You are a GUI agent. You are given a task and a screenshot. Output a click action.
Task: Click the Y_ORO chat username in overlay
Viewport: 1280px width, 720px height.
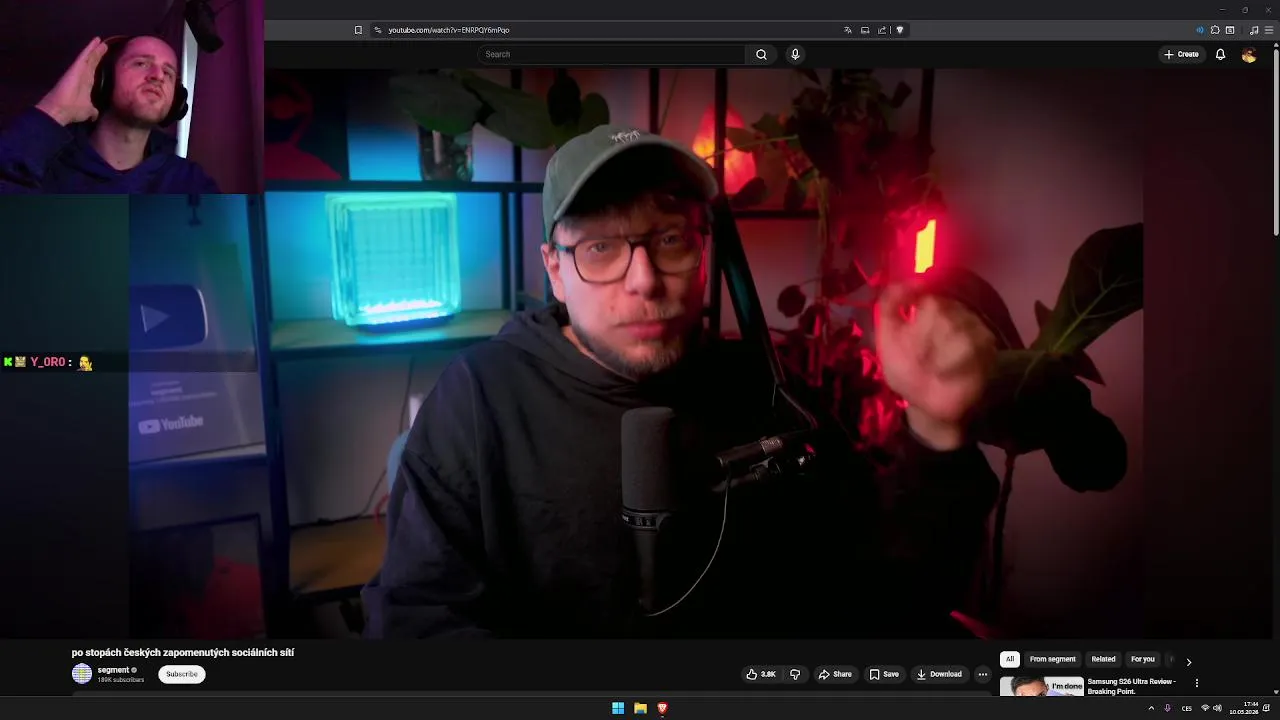click(47, 362)
